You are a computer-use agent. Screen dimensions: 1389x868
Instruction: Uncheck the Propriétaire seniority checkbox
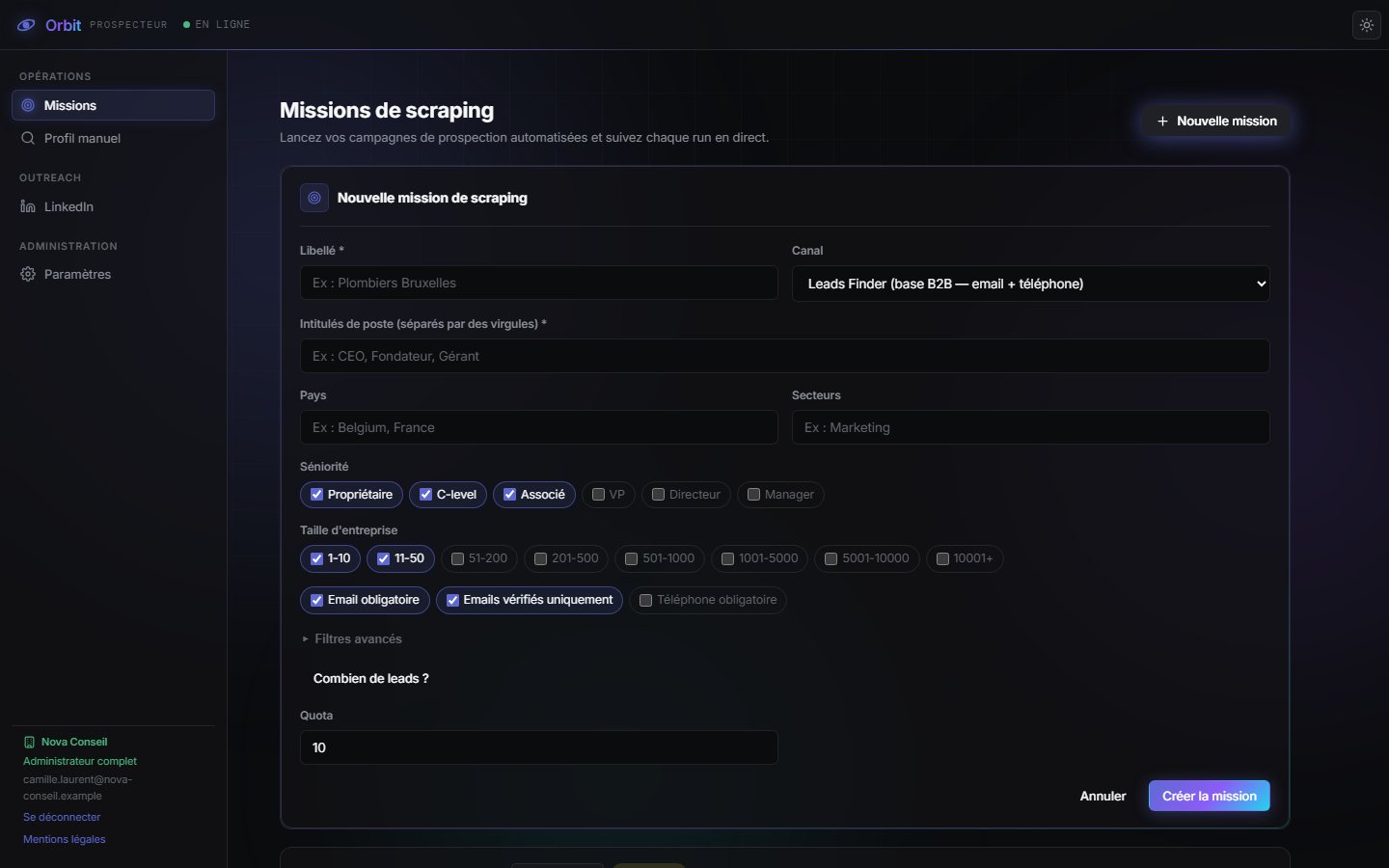[x=316, y=495]
